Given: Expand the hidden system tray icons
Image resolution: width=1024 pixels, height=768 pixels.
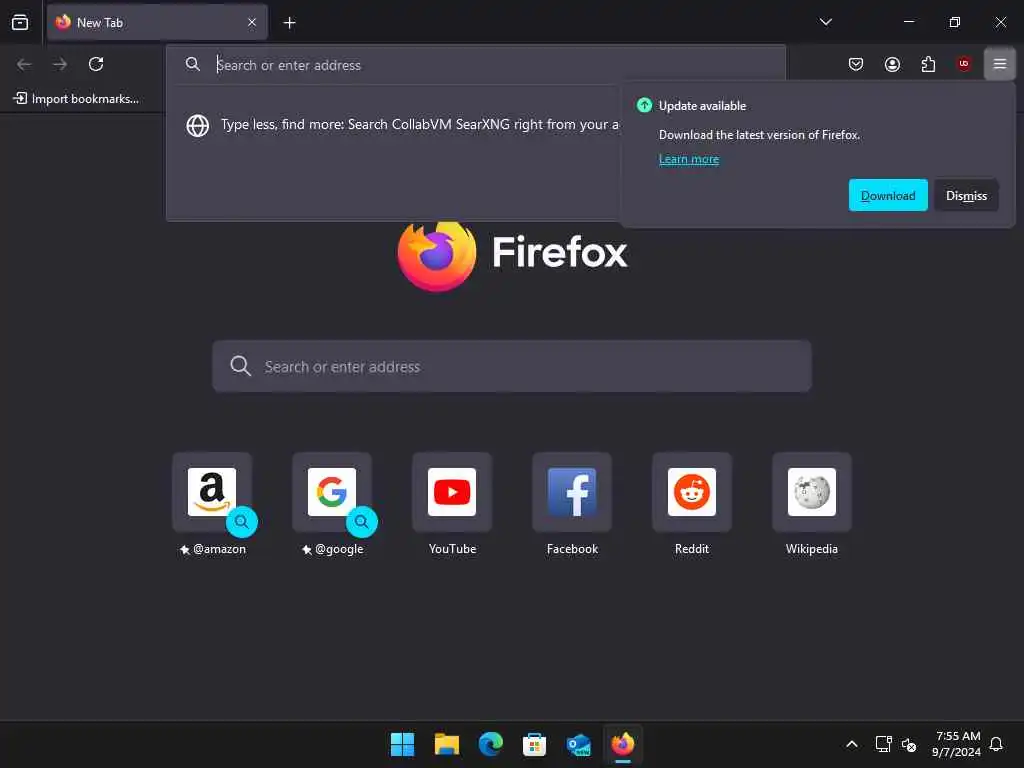Looking at the screenshot, I should pyautogui.click(x=852, y=744).
